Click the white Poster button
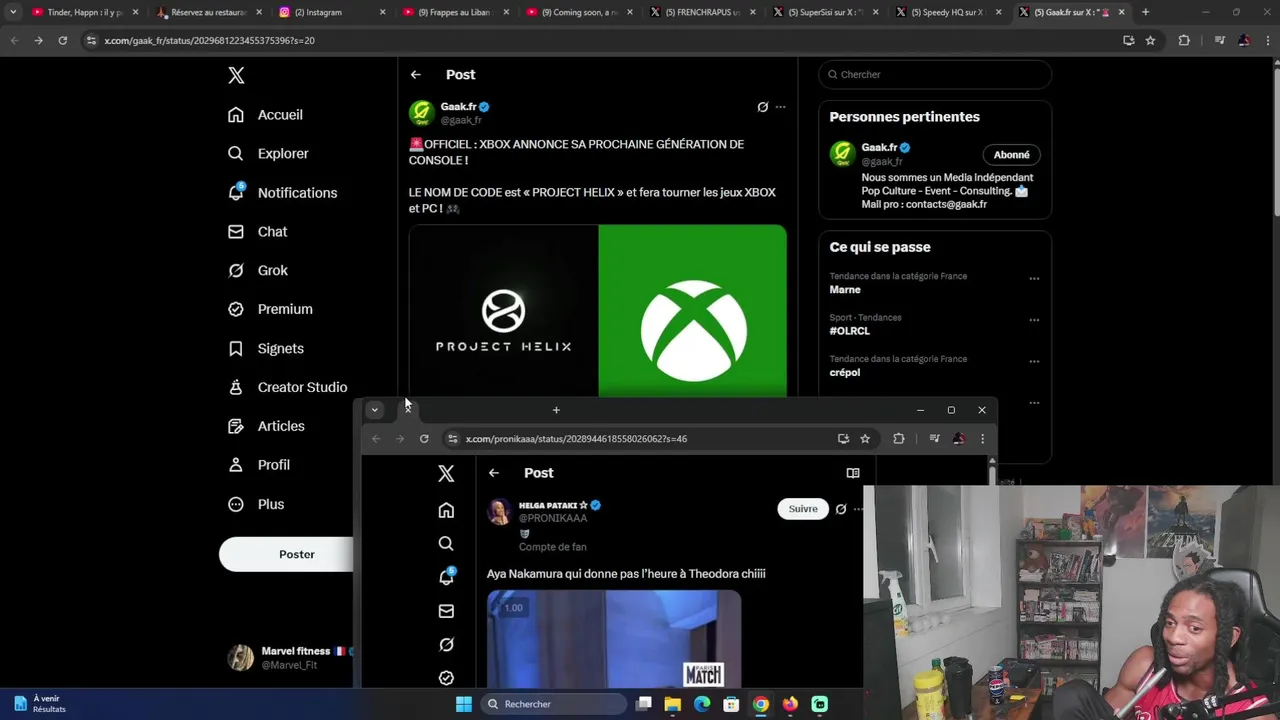The height and width of the screenshot is (720, 1280). click(287, 554)
